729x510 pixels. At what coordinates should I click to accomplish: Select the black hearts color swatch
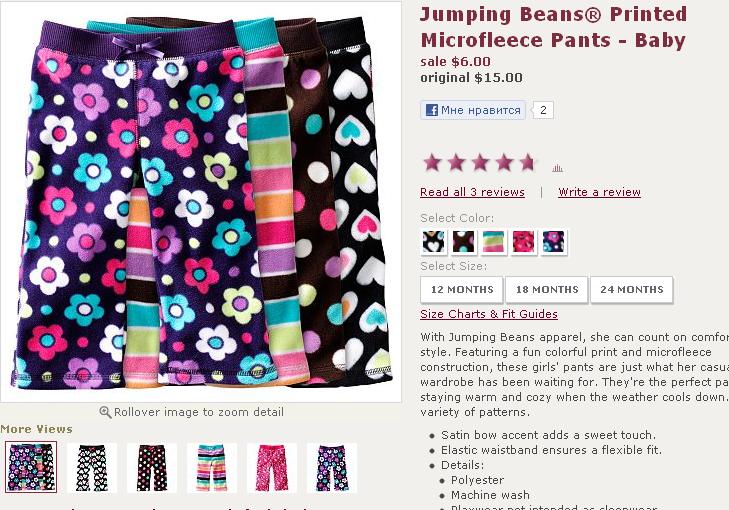click(x=433, y=242)
